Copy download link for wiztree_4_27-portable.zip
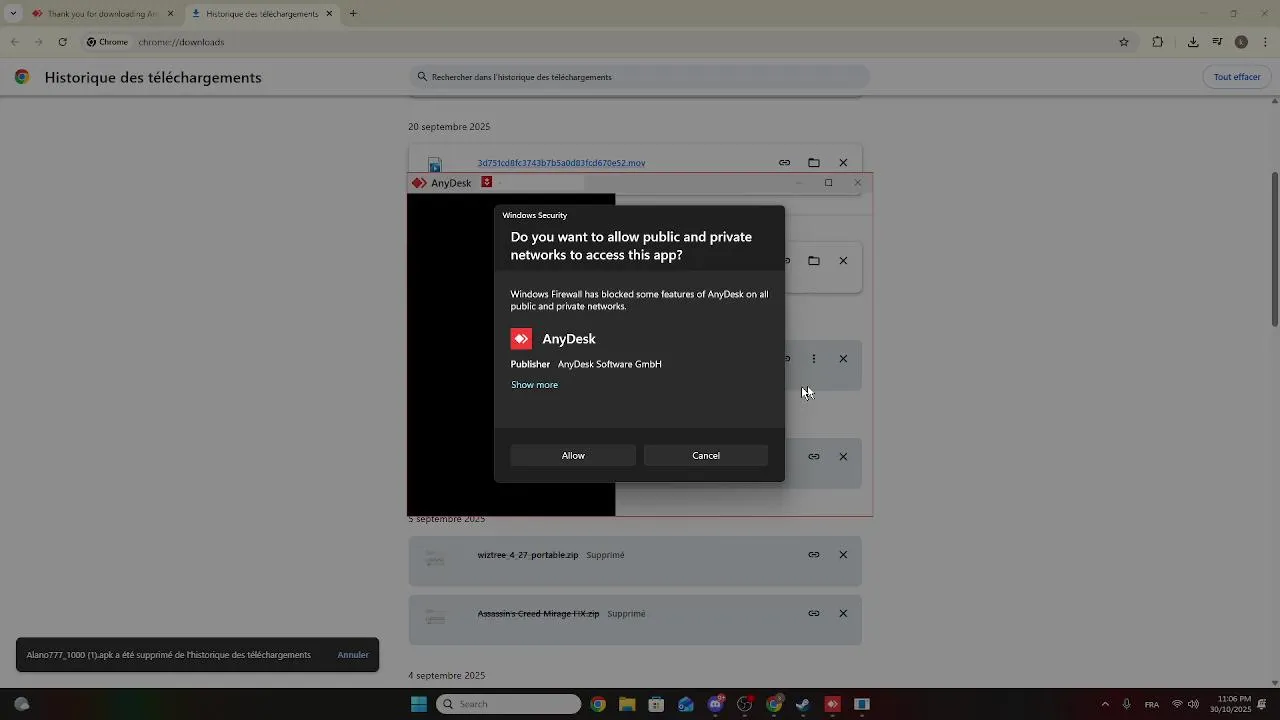 [x=814, y=555]
